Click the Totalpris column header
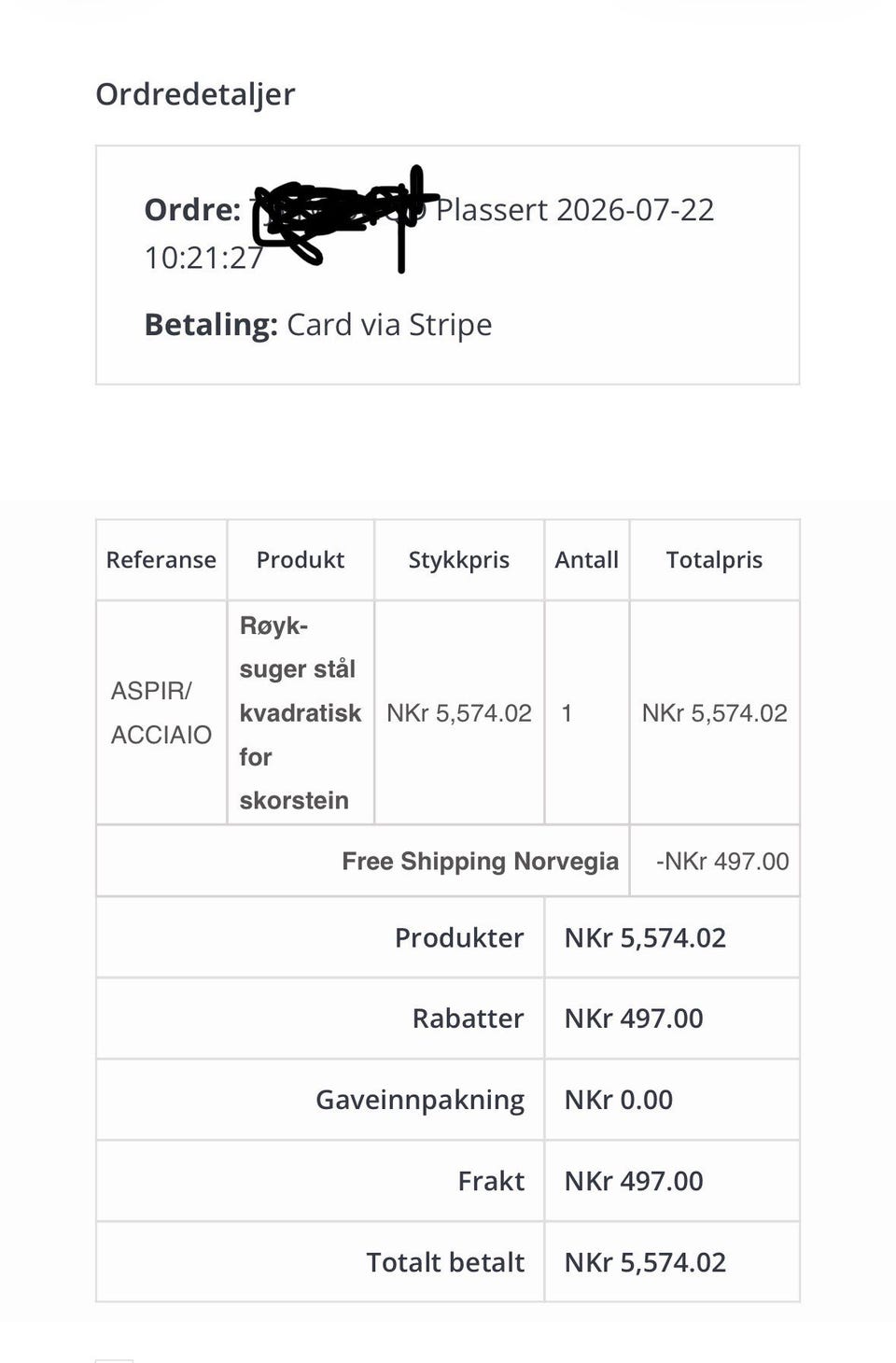This screenshot has width=896, height=1363. (715, 559)
